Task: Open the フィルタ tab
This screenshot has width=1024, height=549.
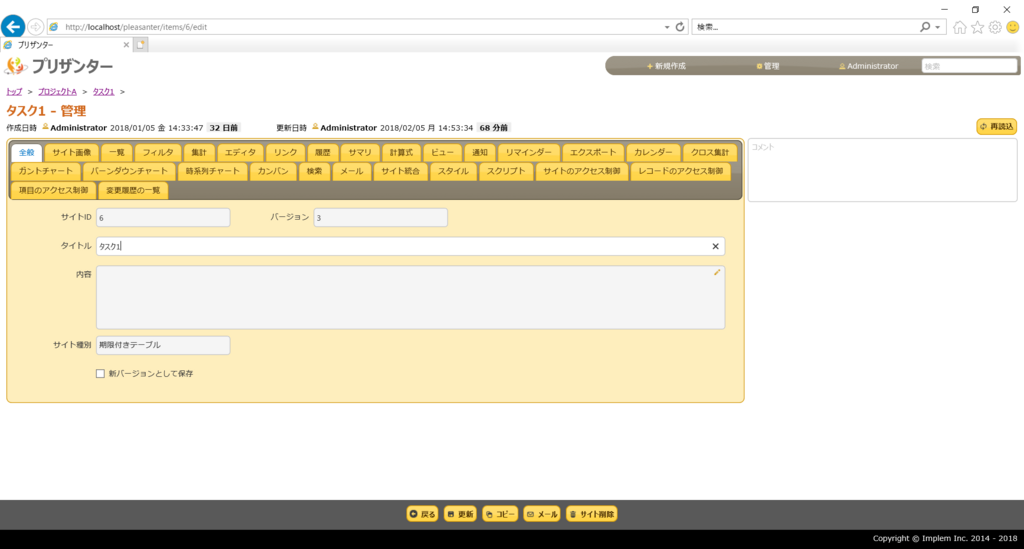Action: click(158, 152)
